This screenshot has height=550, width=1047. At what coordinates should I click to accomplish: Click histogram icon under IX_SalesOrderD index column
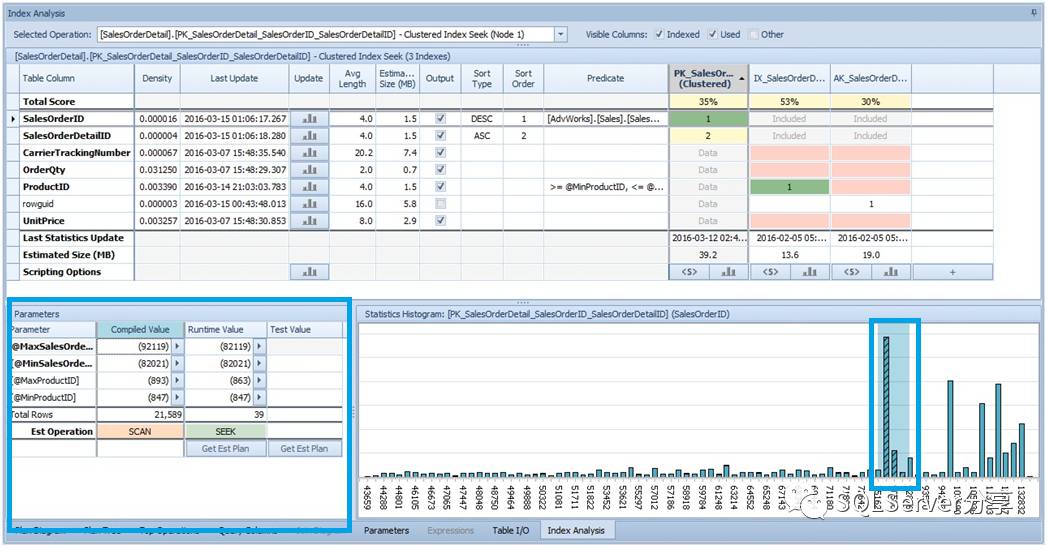[x=809, y=272]
